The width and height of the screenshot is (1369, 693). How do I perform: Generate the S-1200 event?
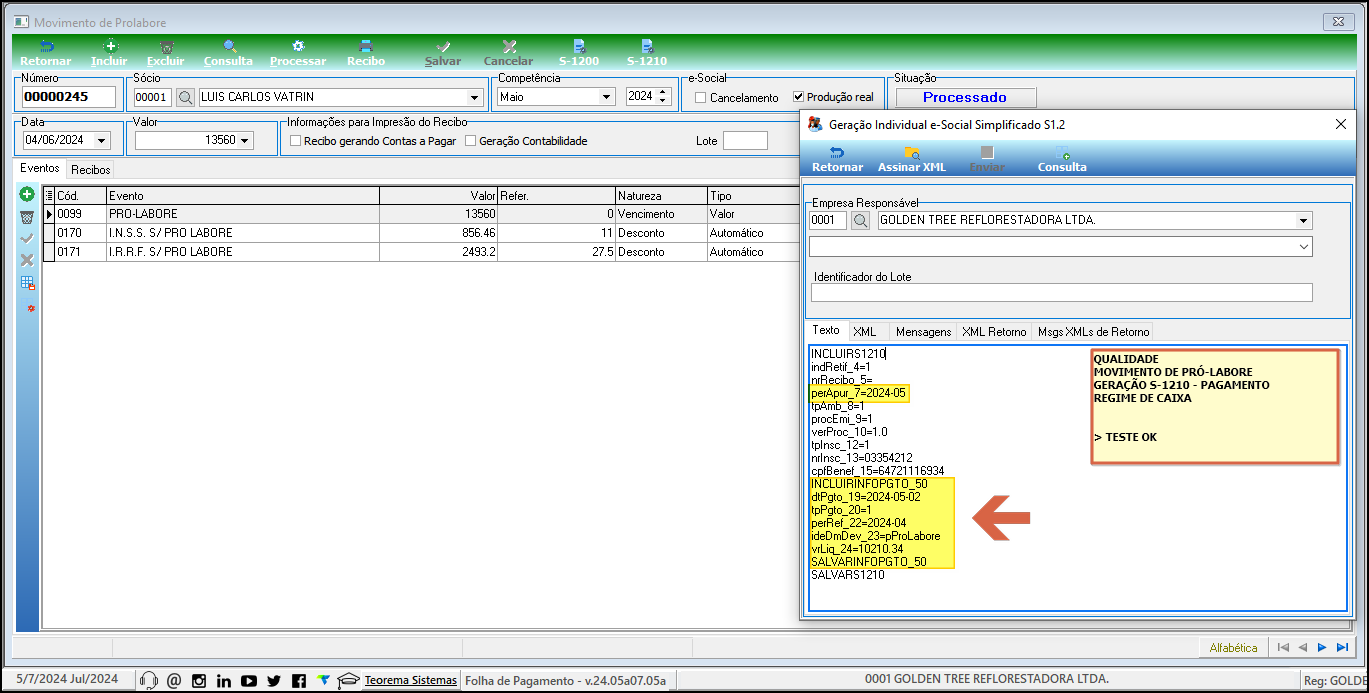click(579, 53)
